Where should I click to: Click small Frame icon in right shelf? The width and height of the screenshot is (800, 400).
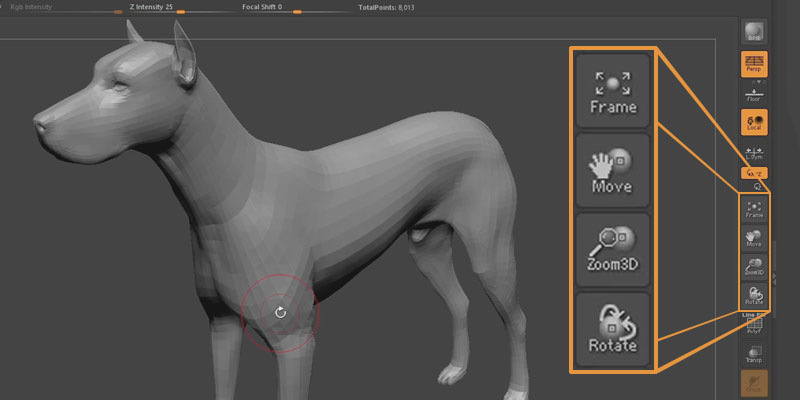(754, 209)
